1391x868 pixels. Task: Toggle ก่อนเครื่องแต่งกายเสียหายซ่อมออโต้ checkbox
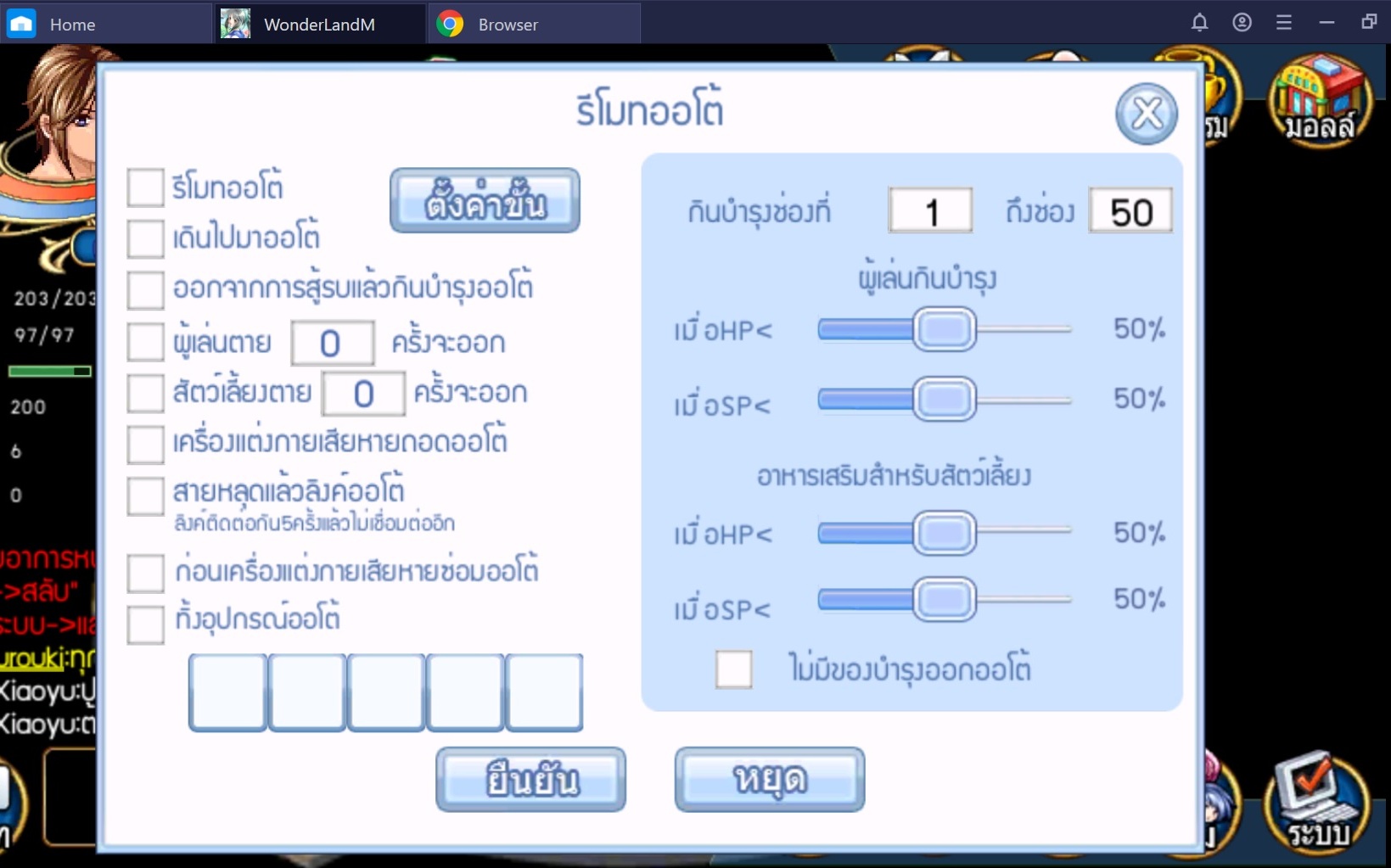145,574
